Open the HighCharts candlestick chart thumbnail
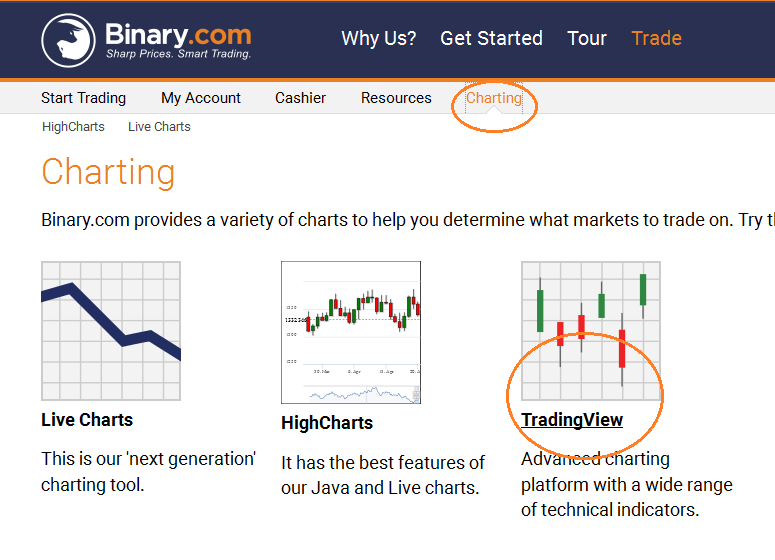This screenshot has width=775, height=560. coord(351,332)
